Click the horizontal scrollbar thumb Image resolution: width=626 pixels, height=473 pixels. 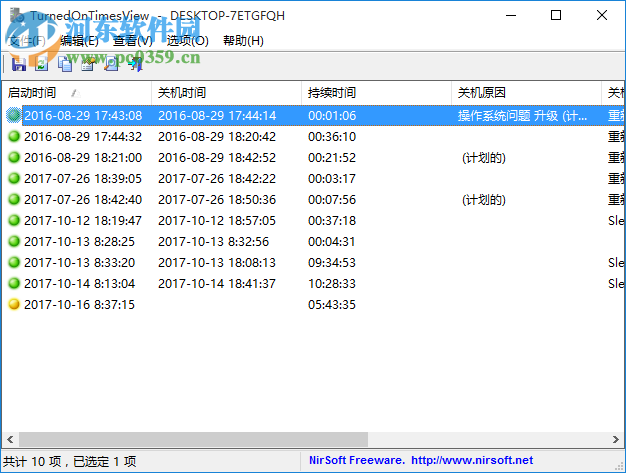(x=193, y=439)
